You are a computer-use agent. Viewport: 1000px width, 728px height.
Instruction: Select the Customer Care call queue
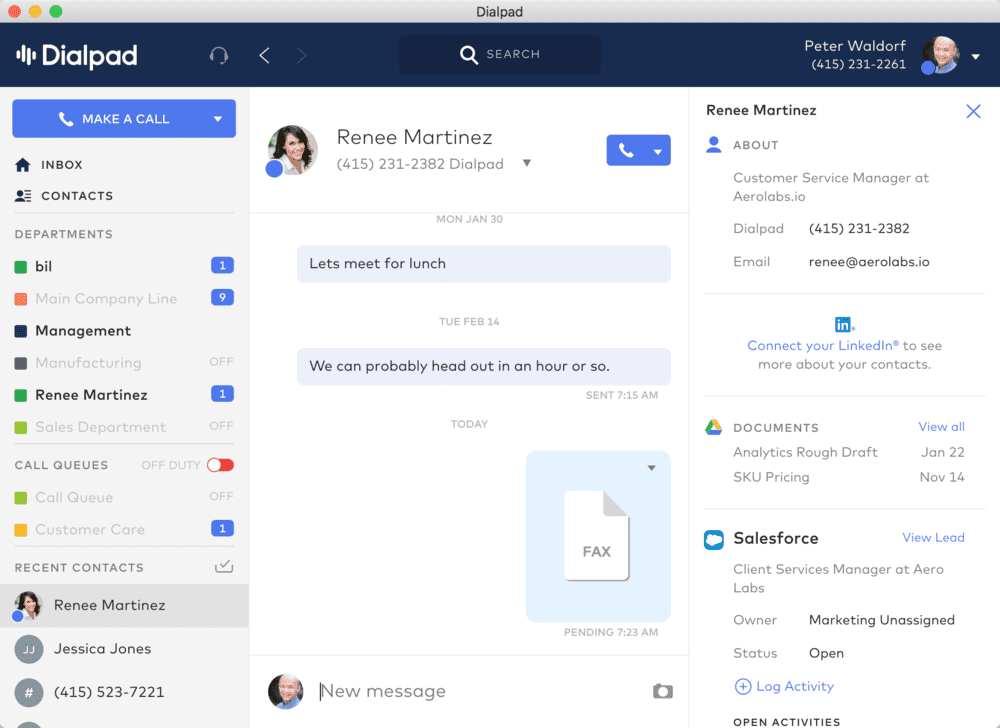tap(90, 529)
